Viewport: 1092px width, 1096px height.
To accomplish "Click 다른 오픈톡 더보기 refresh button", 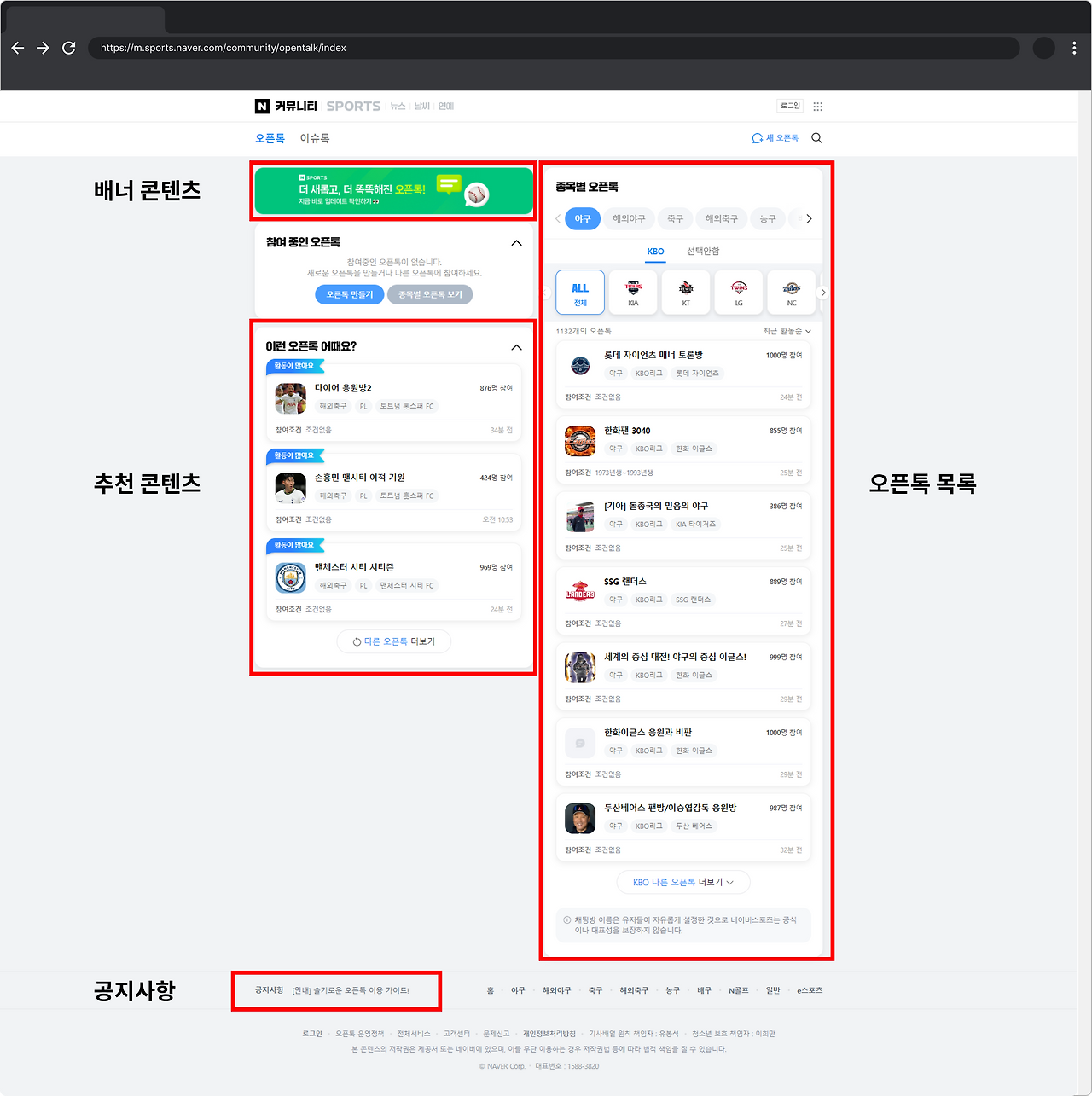I will point(394,641).
